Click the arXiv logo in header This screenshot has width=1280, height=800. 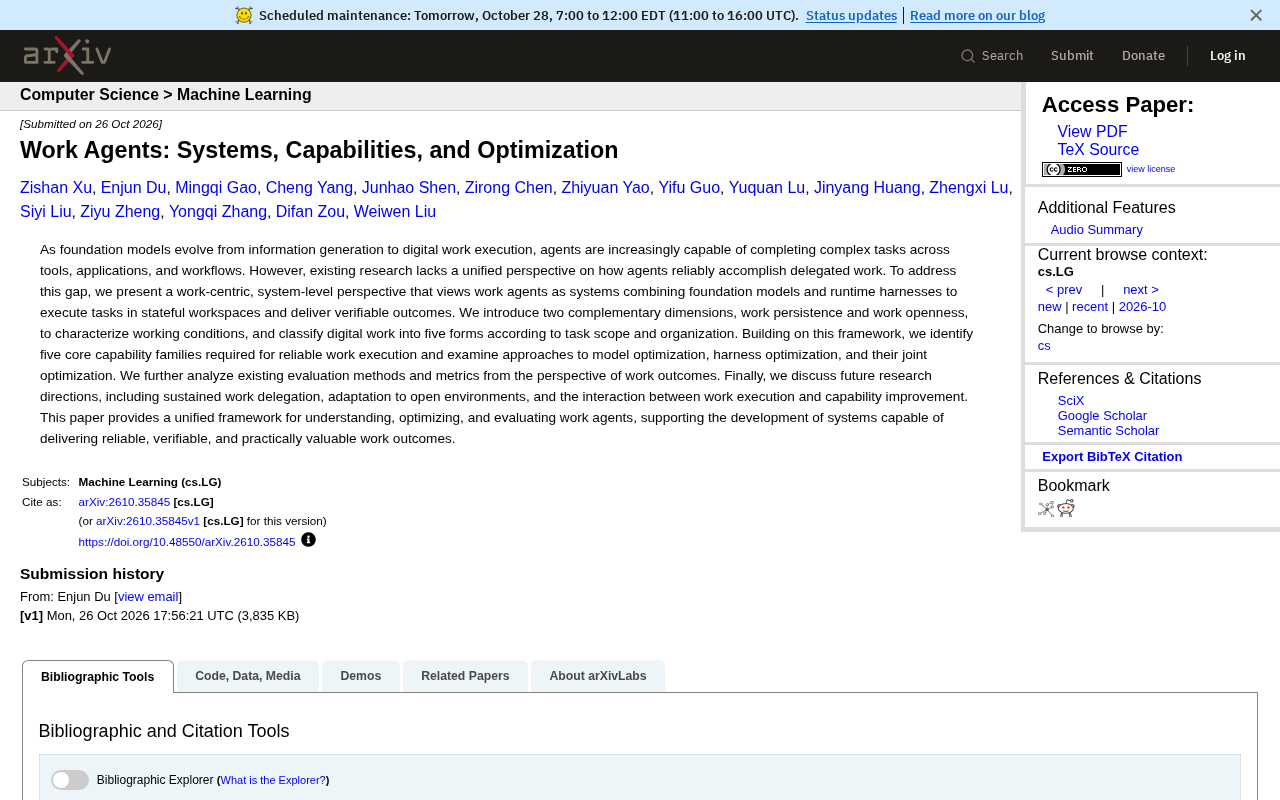(x=67, y=55)
